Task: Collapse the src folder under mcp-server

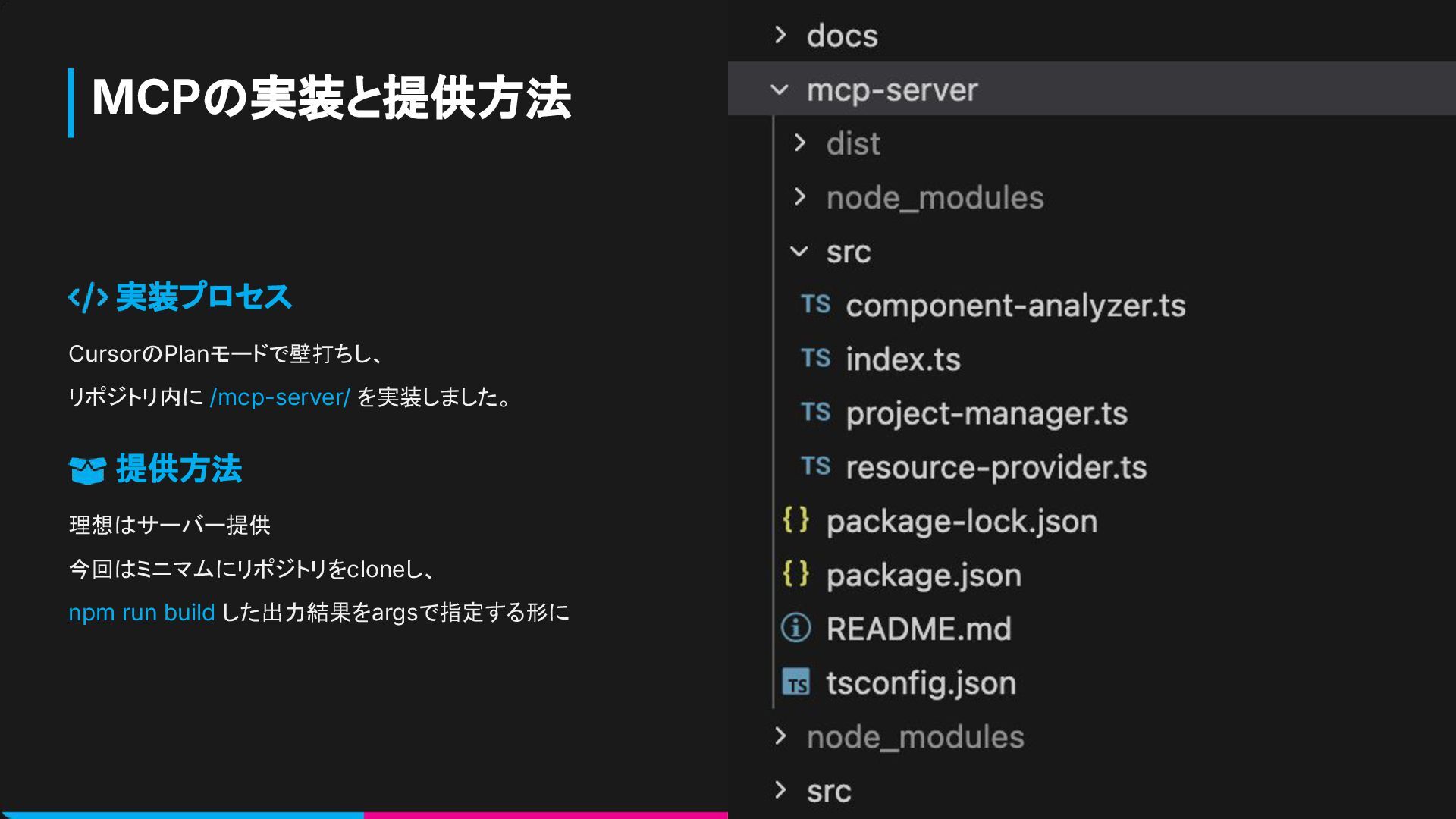Action: point(799,251)
